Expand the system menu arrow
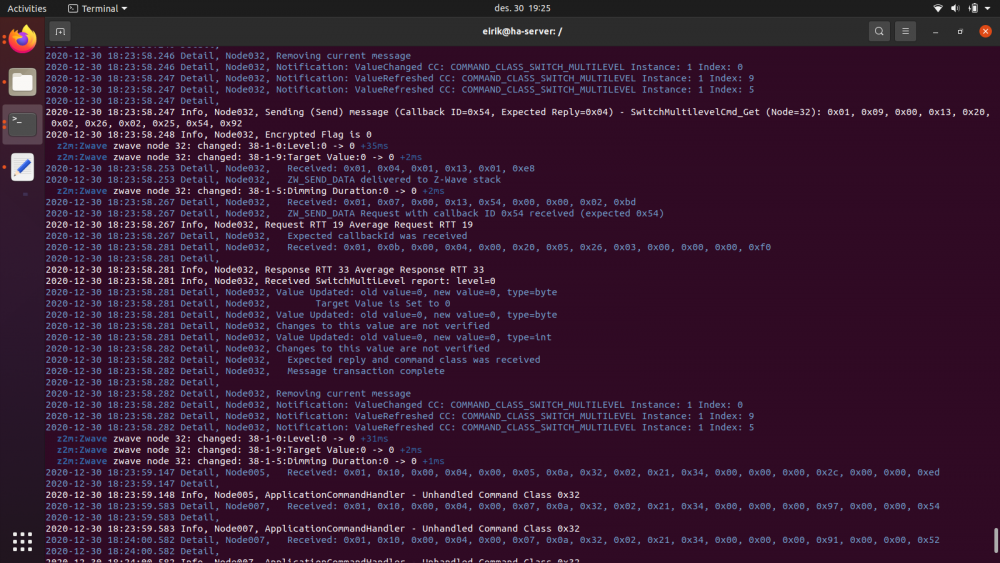 point(988,8)
